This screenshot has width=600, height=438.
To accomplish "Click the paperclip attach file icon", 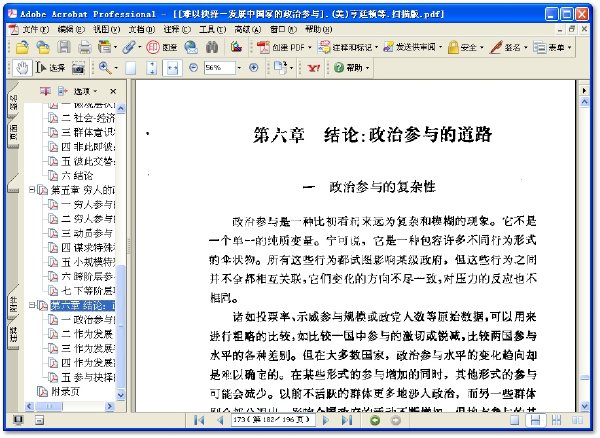I will coord(129,47).
